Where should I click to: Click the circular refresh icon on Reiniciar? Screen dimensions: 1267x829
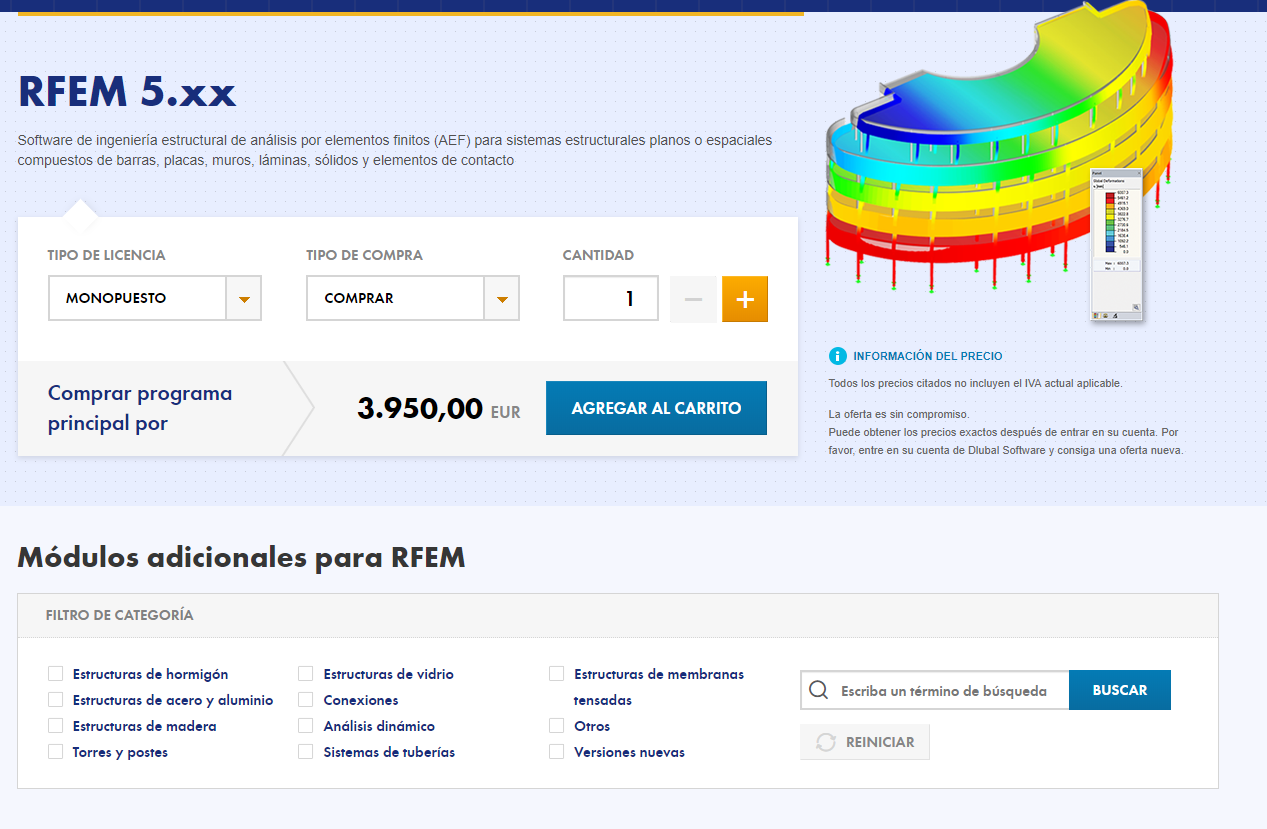[x=824, y=741]
